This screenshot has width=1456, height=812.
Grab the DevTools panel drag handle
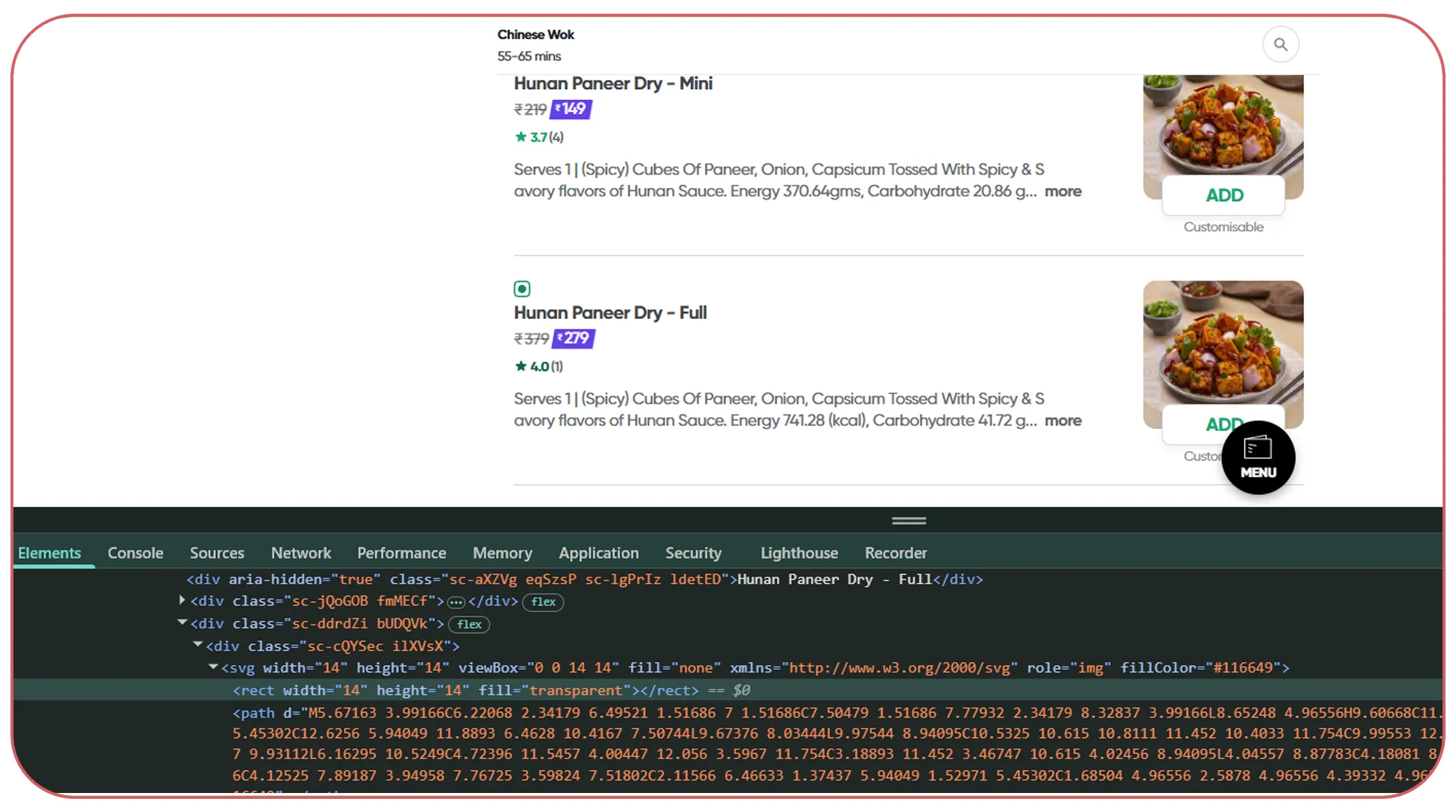point(908,521)
